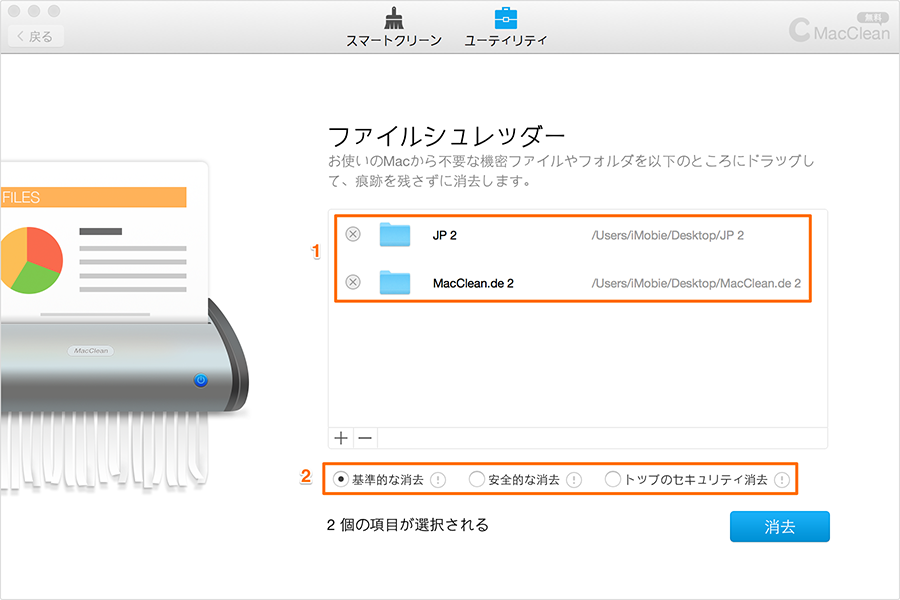Click the JP 2 folder icon
Viewport: 900px width, 600px height.
(x=395, y=234)
